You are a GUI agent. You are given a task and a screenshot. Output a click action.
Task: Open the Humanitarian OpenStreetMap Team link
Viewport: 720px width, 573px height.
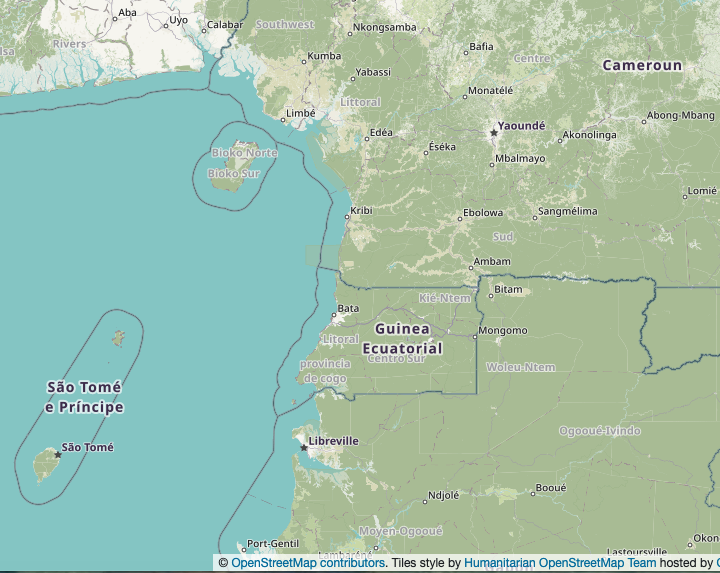(560, 563)
